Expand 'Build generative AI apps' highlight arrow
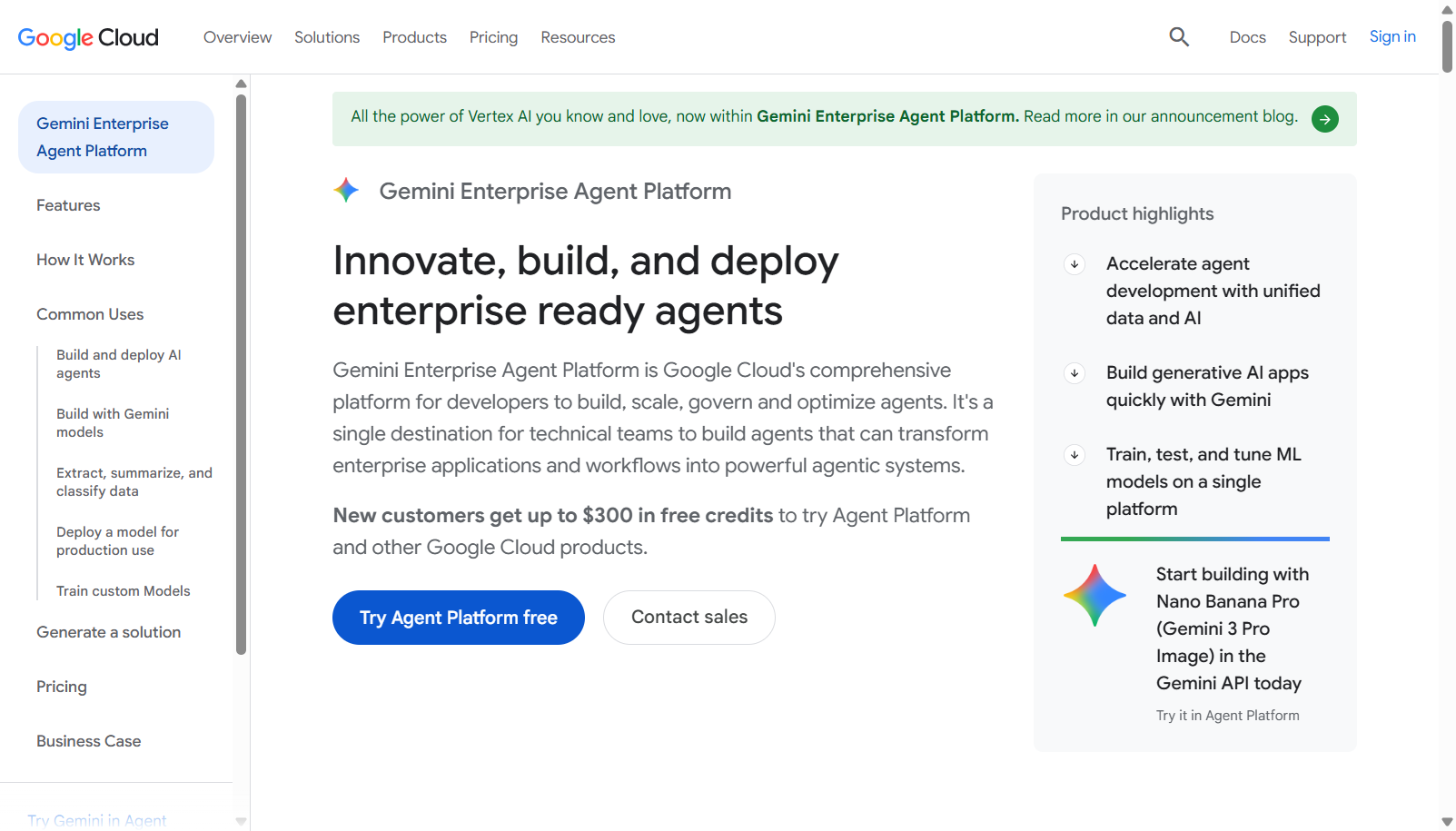The width and height of the screenshot is (1456, 831). pos(1075,373)
